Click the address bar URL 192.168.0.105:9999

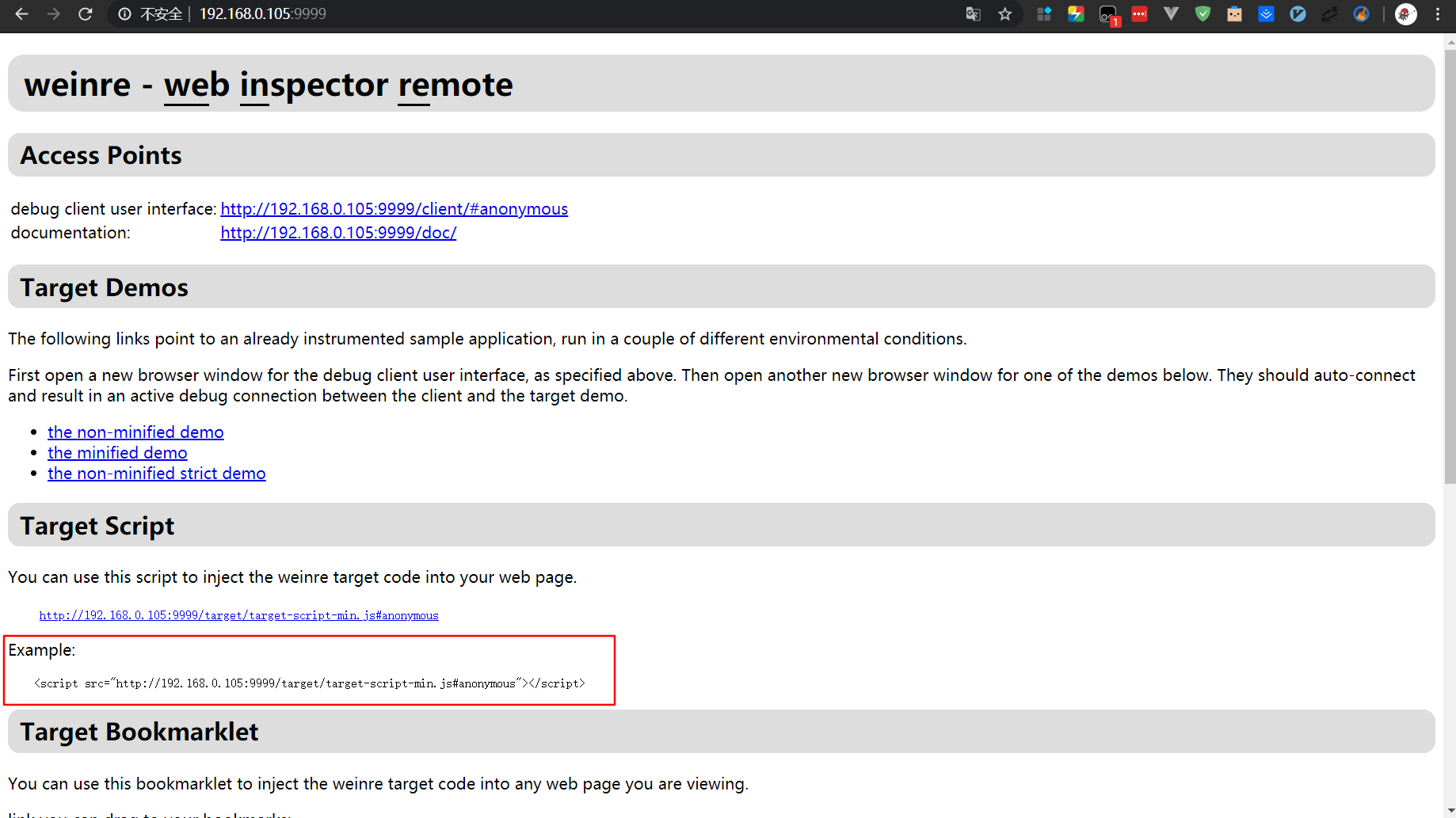[x=262, y=14]
